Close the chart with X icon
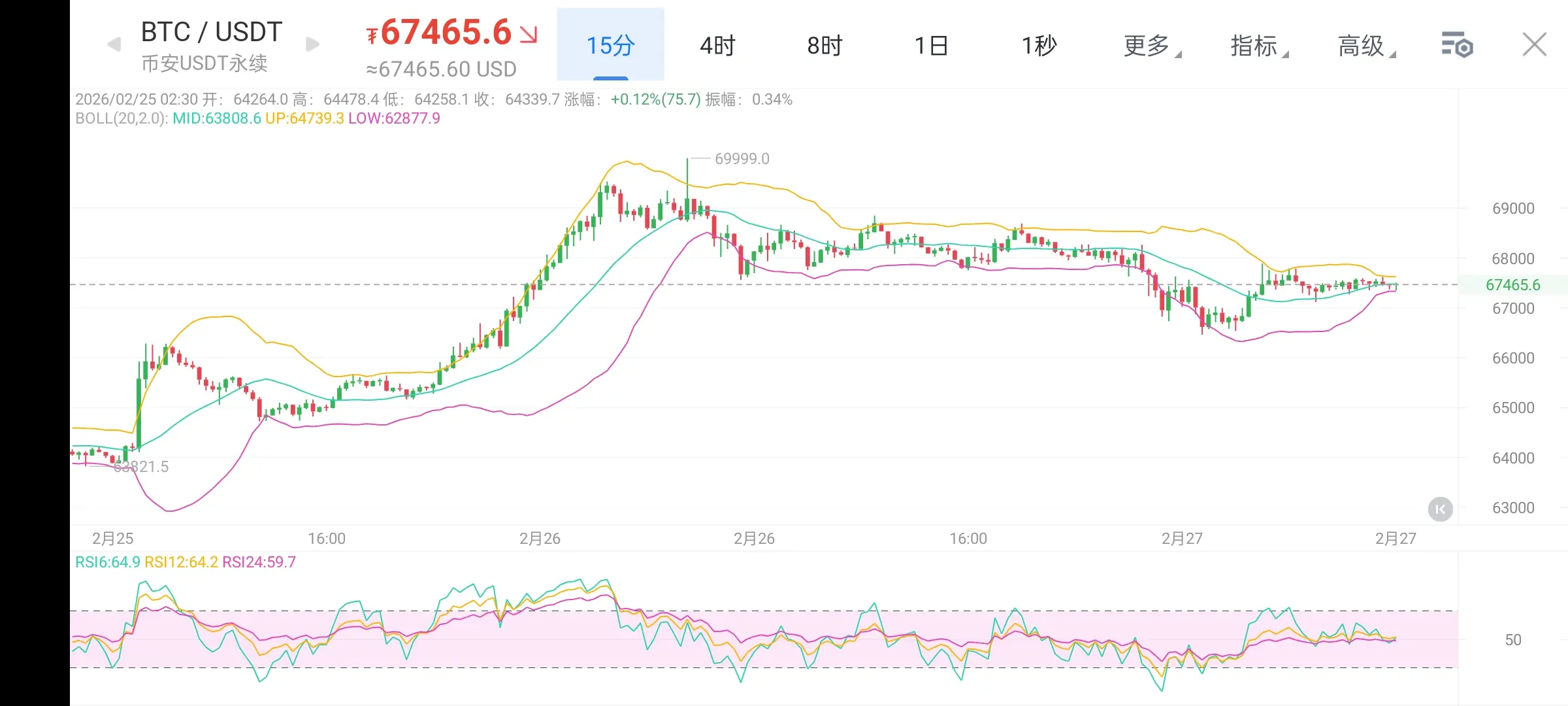 [1534, 45]
